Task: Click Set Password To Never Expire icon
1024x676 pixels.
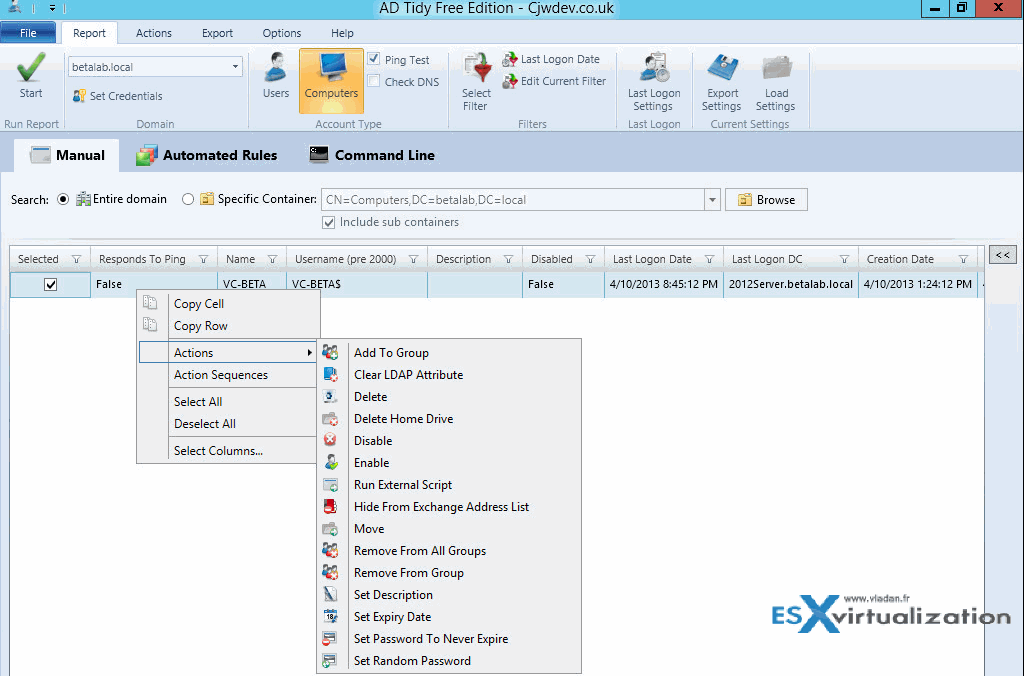Action: tap(330, 639)
